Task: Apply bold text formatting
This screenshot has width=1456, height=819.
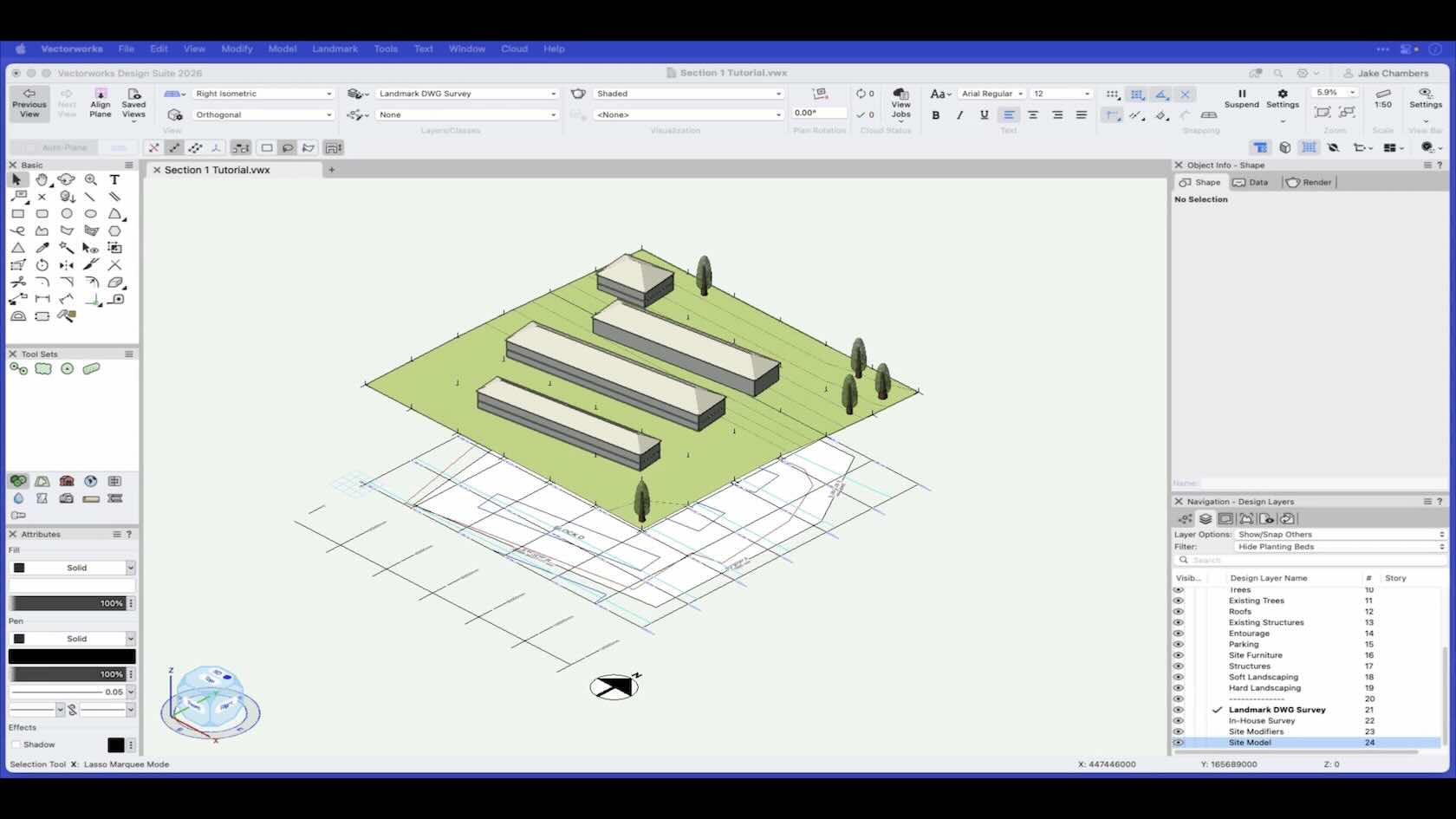Action: pos(936,114)
